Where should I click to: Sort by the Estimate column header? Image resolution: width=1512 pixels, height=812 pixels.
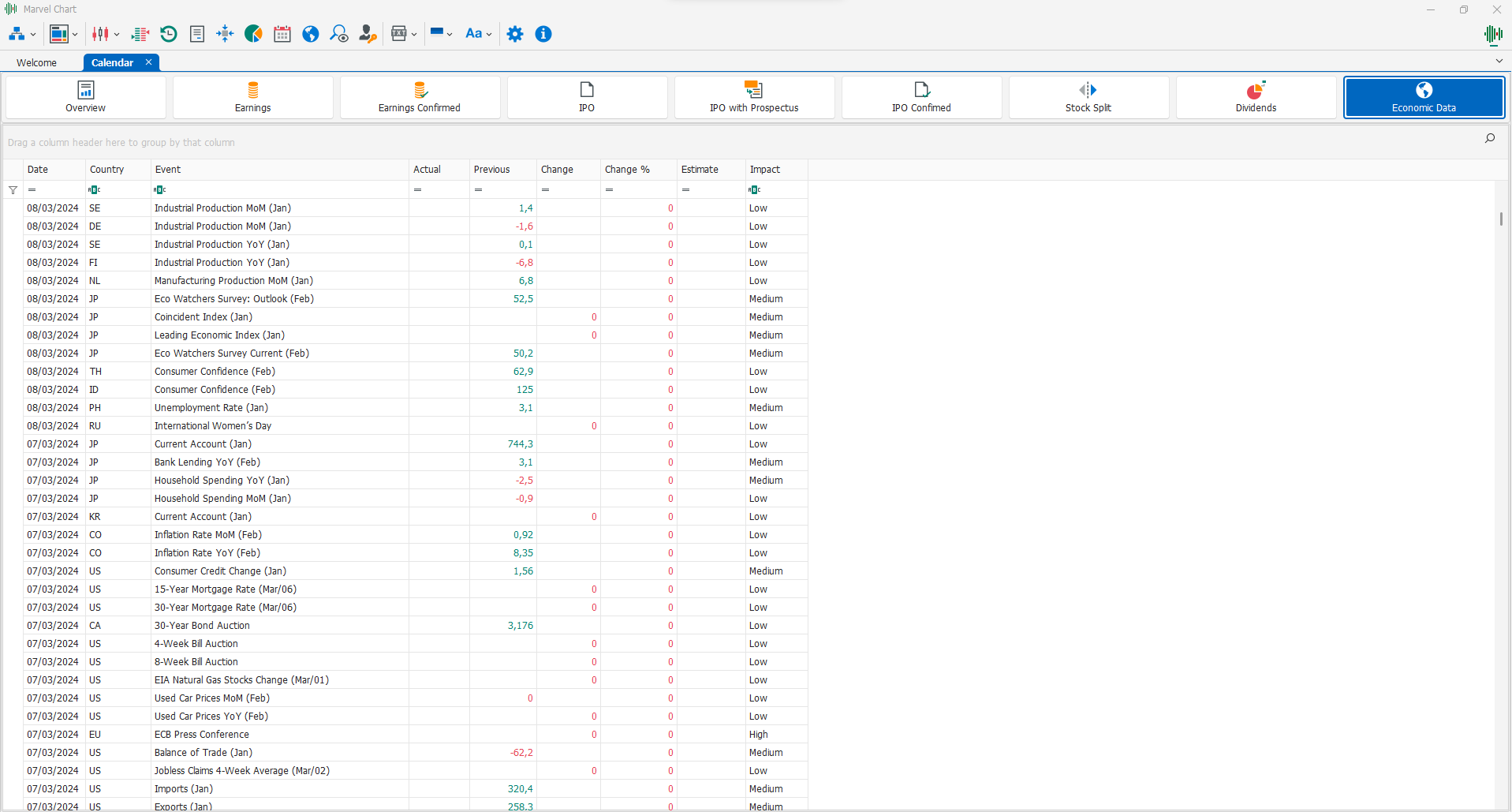tap(711, 170)
